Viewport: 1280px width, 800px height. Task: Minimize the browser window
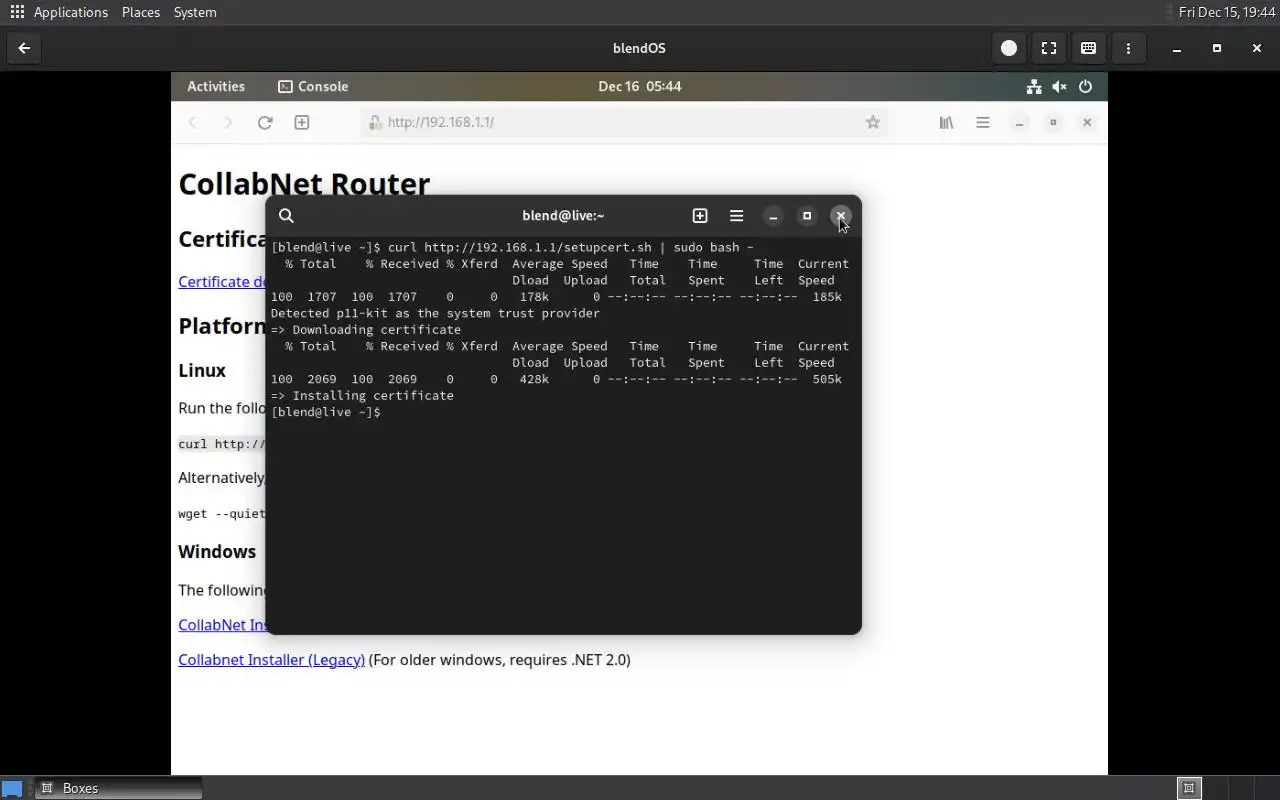point(1019,122)
